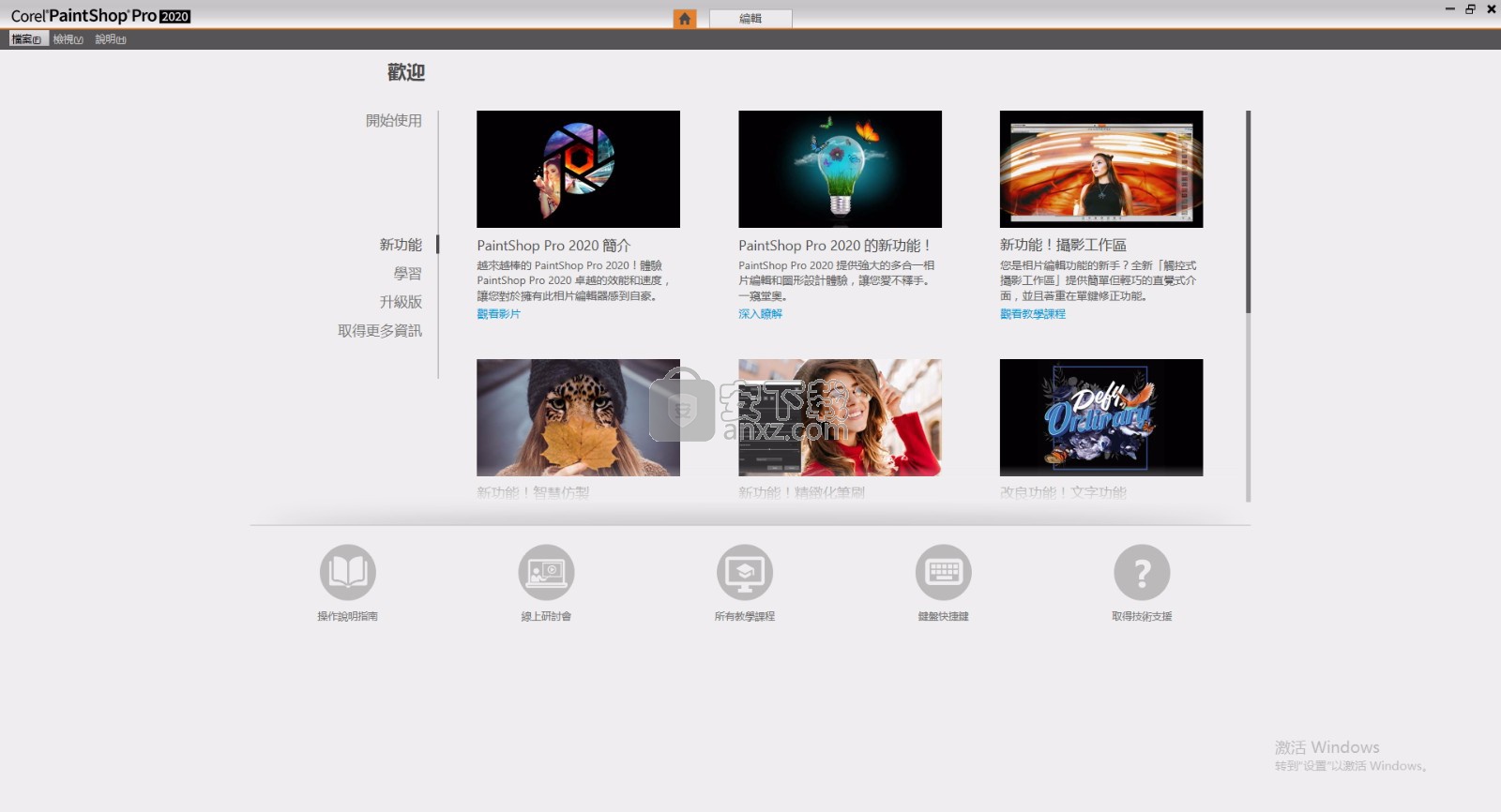
Task: Select 開始使用 in the sidebar
Action: click(x=394, y=120)
